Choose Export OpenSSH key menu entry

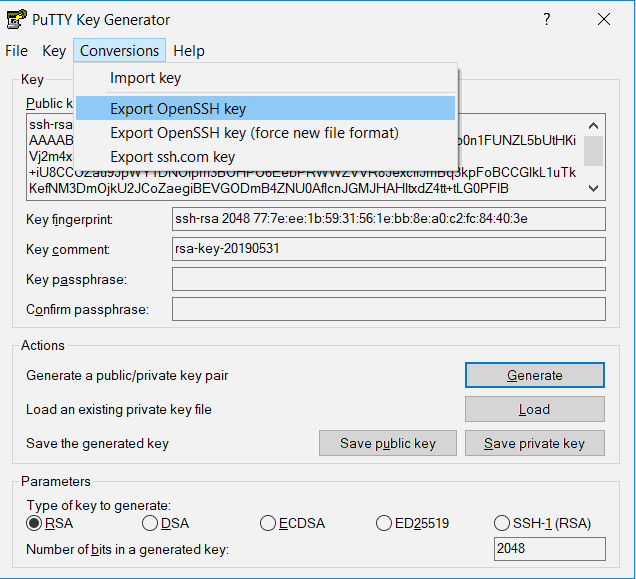[x=178, y=108]
